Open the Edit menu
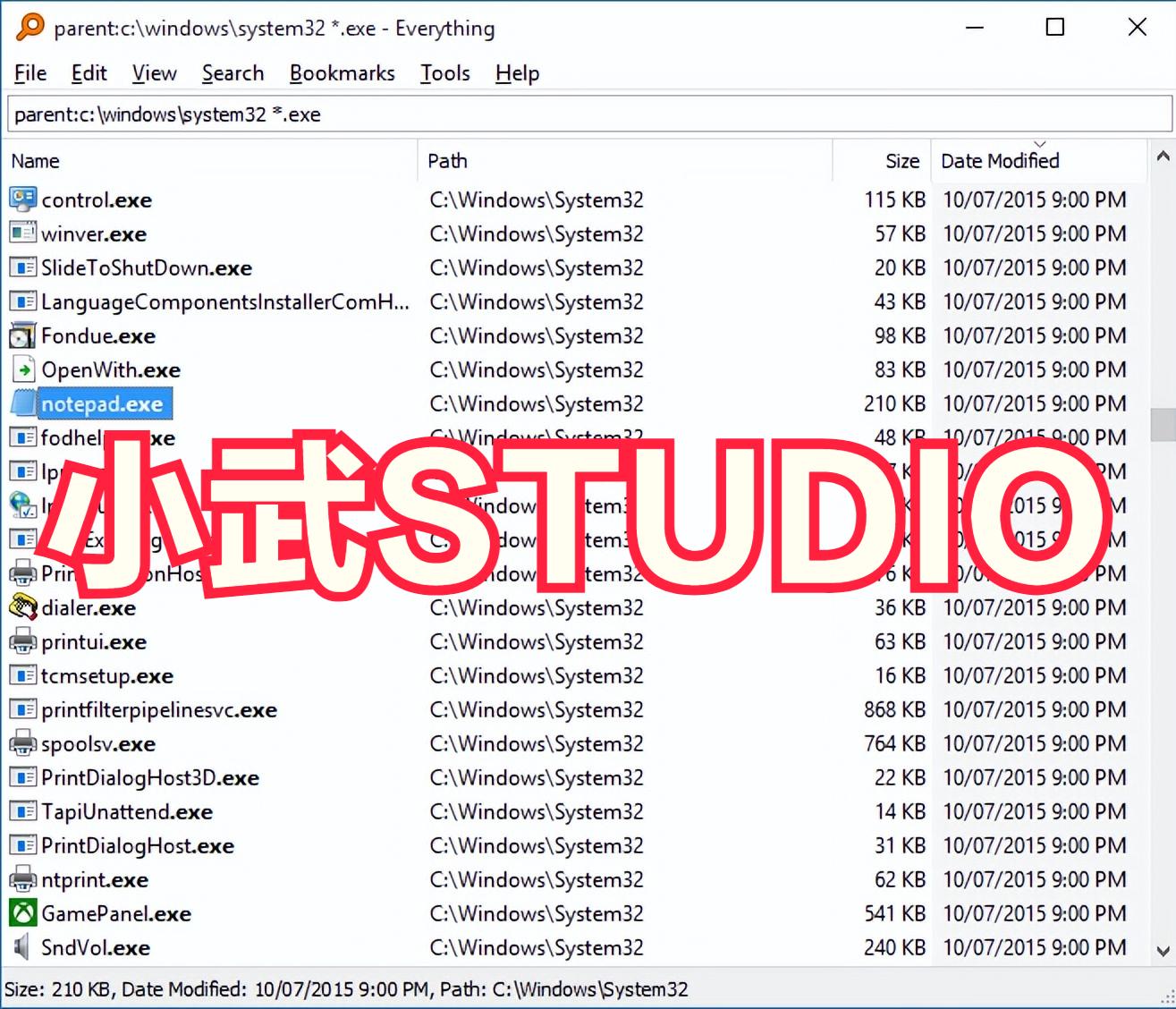The width and height of the screenshot is (1176, 1009). tap(89, 73)
